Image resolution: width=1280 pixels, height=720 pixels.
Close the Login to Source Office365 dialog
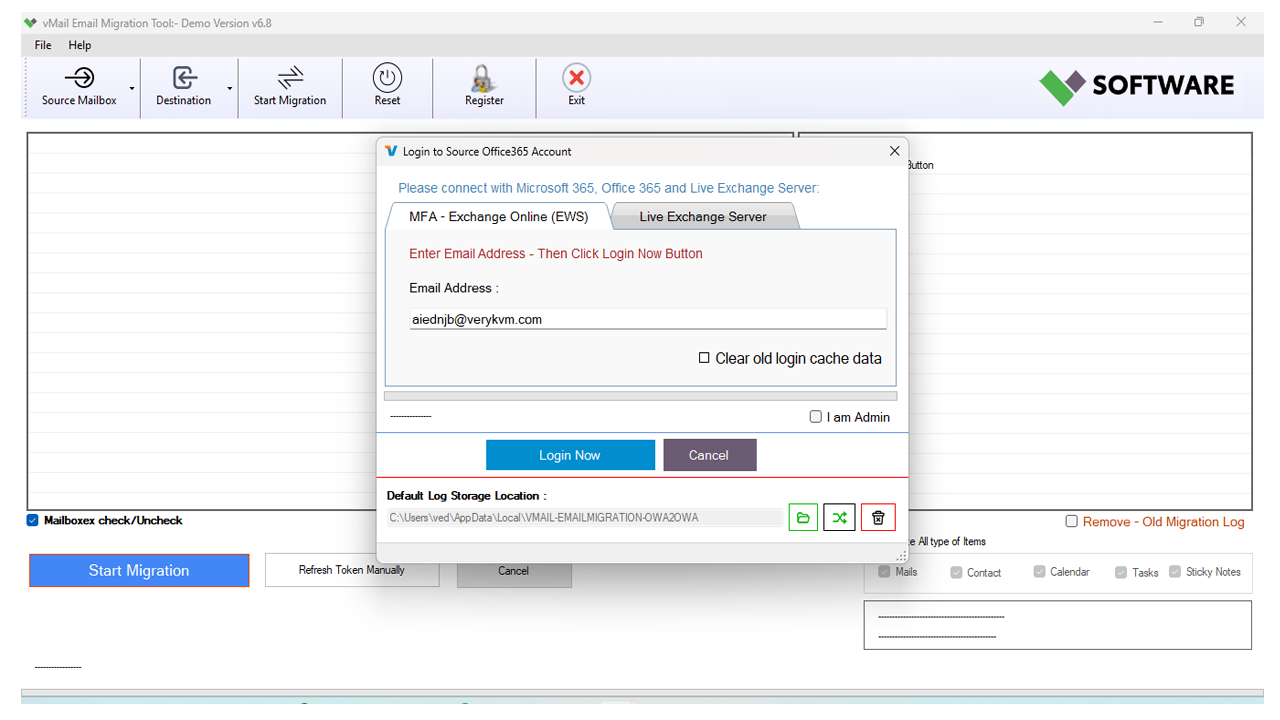point(894,151)
